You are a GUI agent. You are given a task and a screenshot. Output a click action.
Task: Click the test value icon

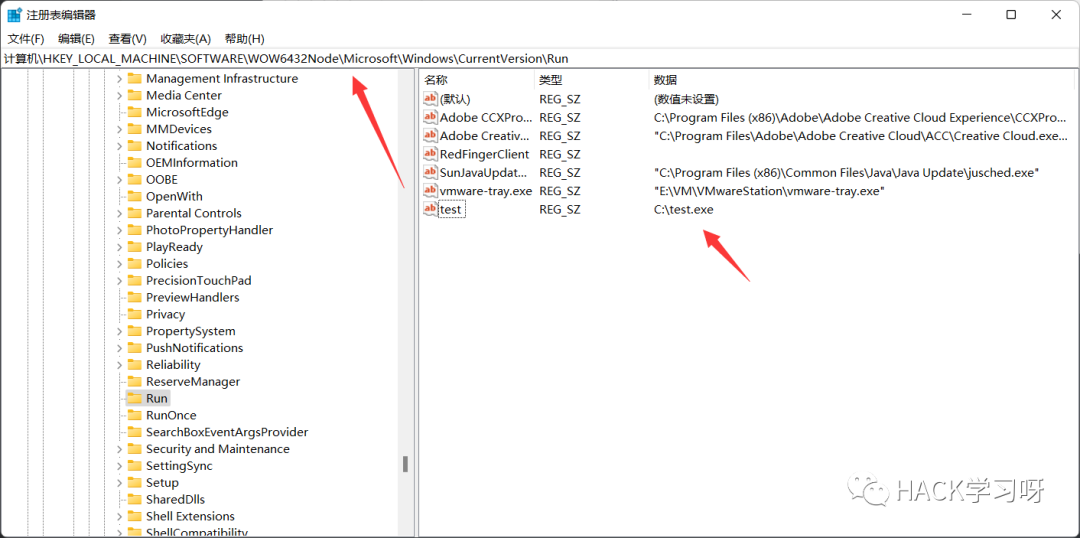[430, 209]
